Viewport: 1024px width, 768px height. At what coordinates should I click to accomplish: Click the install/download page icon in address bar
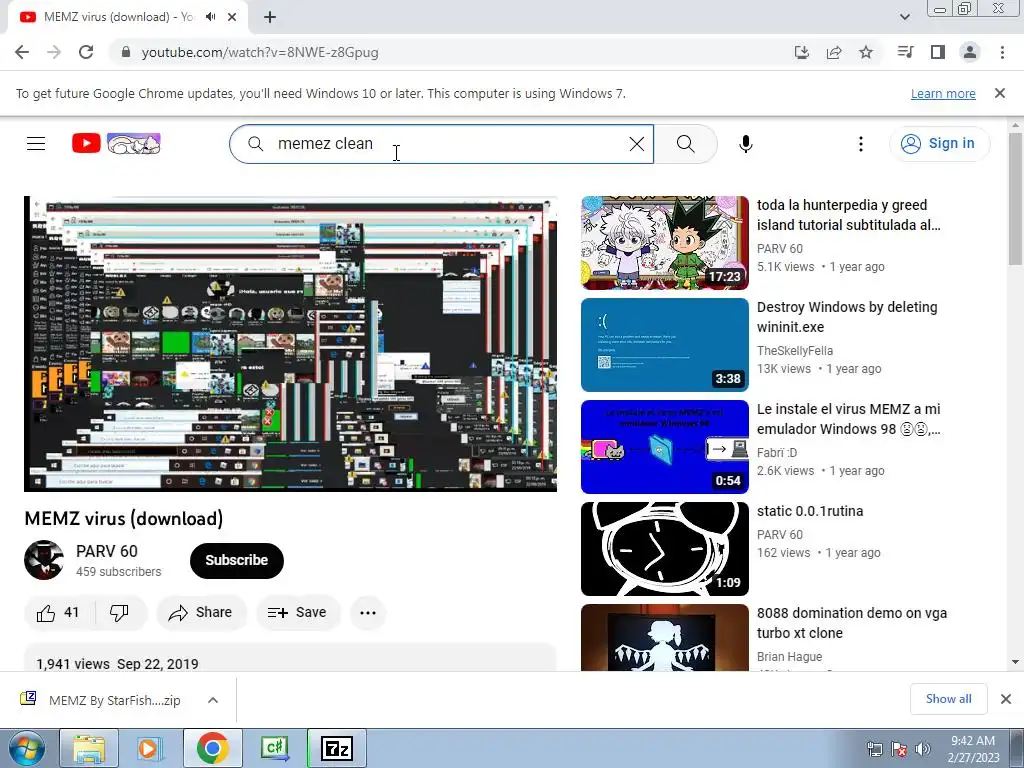801,52
